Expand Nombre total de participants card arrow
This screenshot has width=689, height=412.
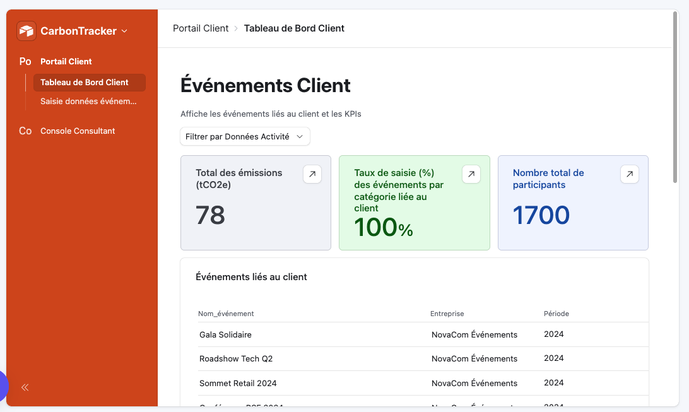coord(629,174)
